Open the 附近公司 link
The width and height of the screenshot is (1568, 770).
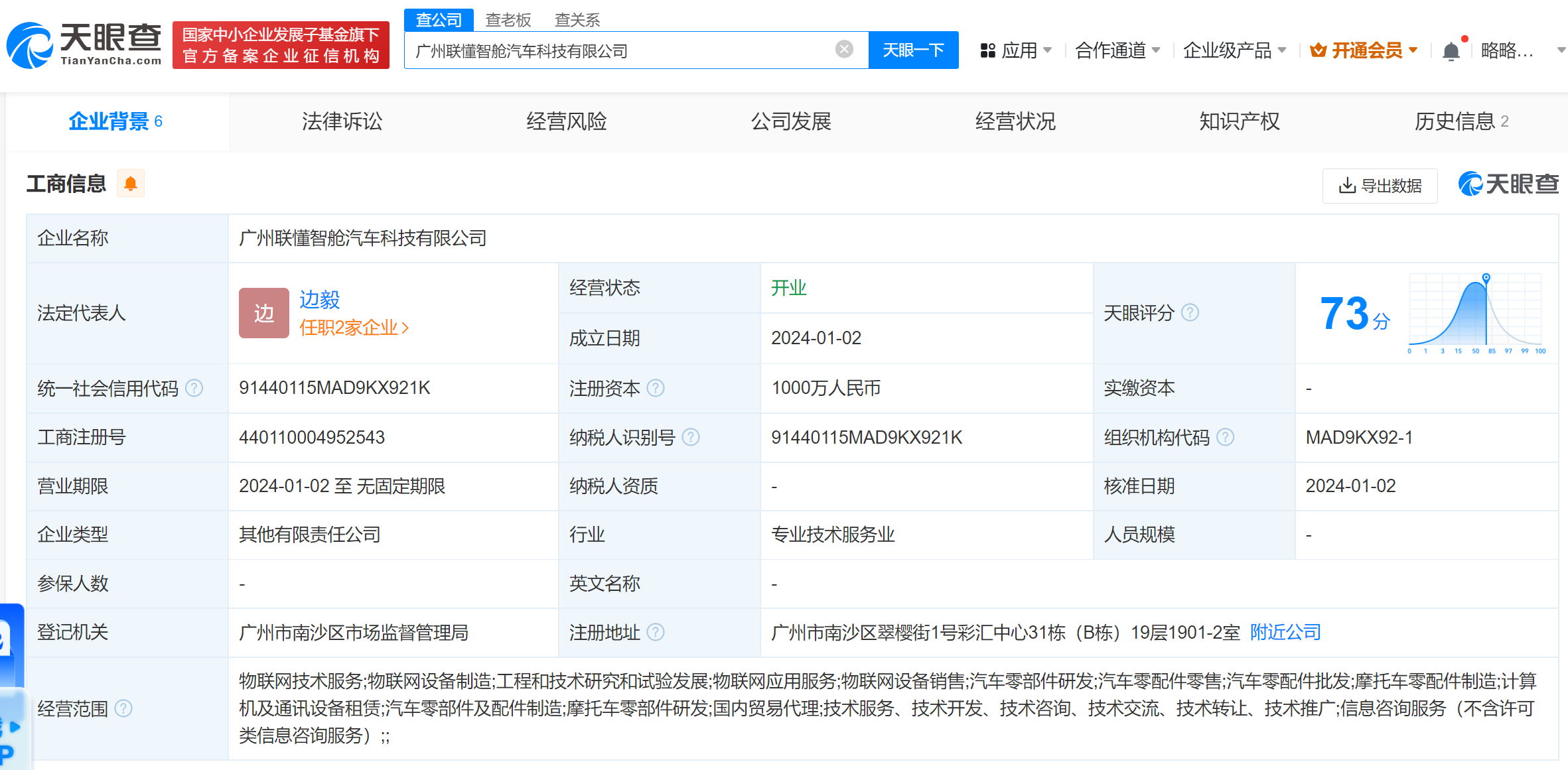(x=1285, y=632)
